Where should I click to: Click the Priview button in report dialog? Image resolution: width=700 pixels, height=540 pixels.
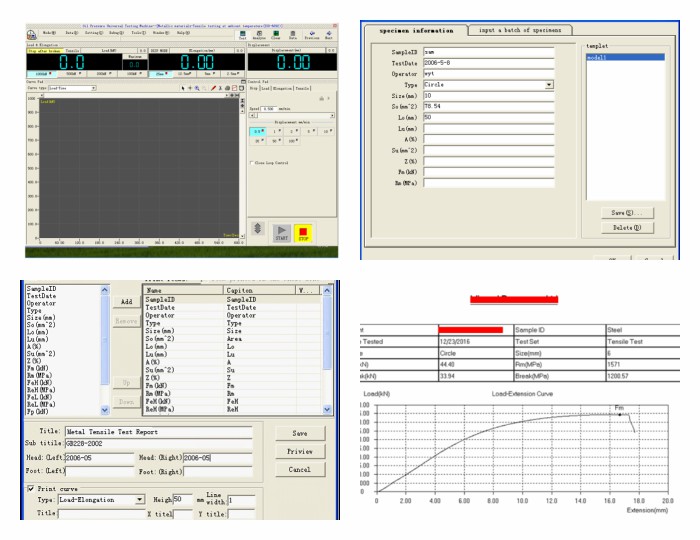click(300, 450)
